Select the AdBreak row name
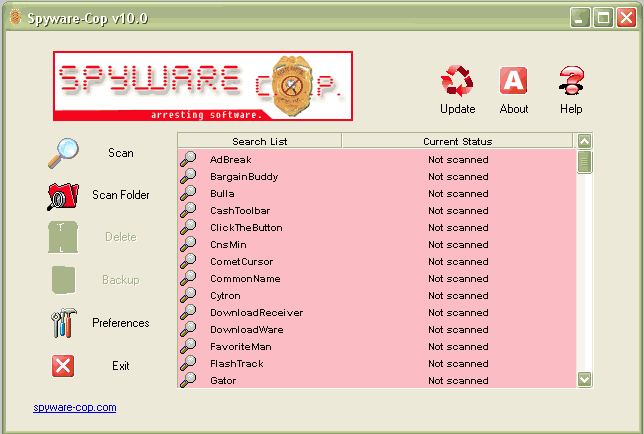Viewport: 644px width, 434px height. (x=230, y=159)
